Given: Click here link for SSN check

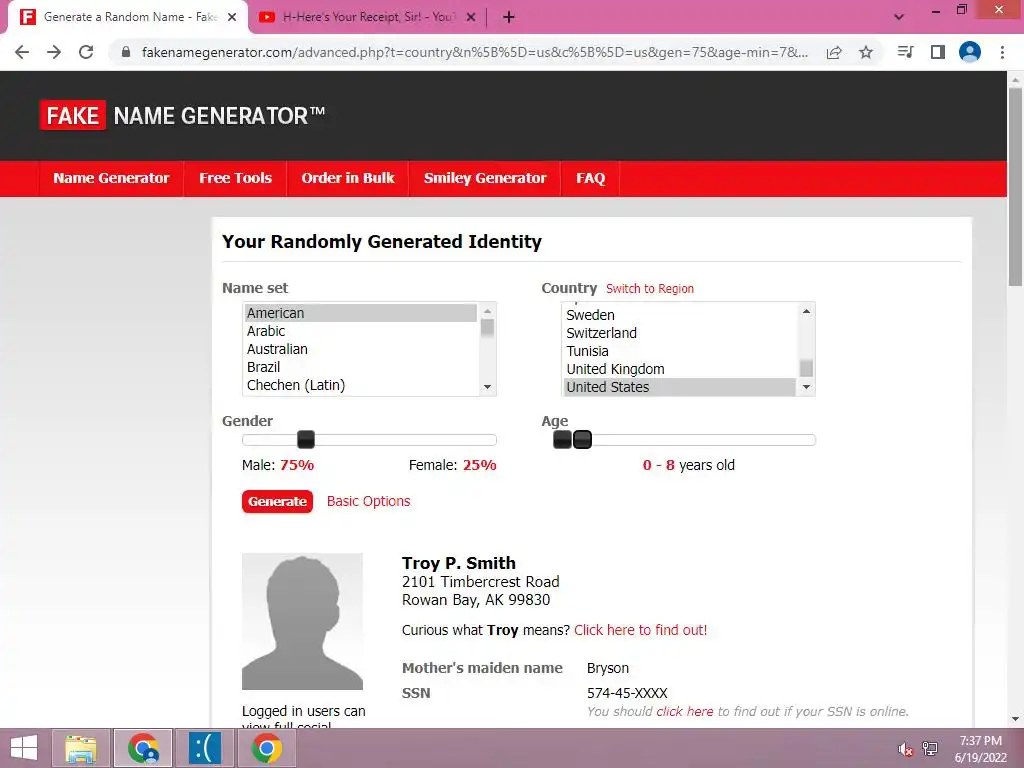Looking at the screenshot, I should (x=684, y=711).
